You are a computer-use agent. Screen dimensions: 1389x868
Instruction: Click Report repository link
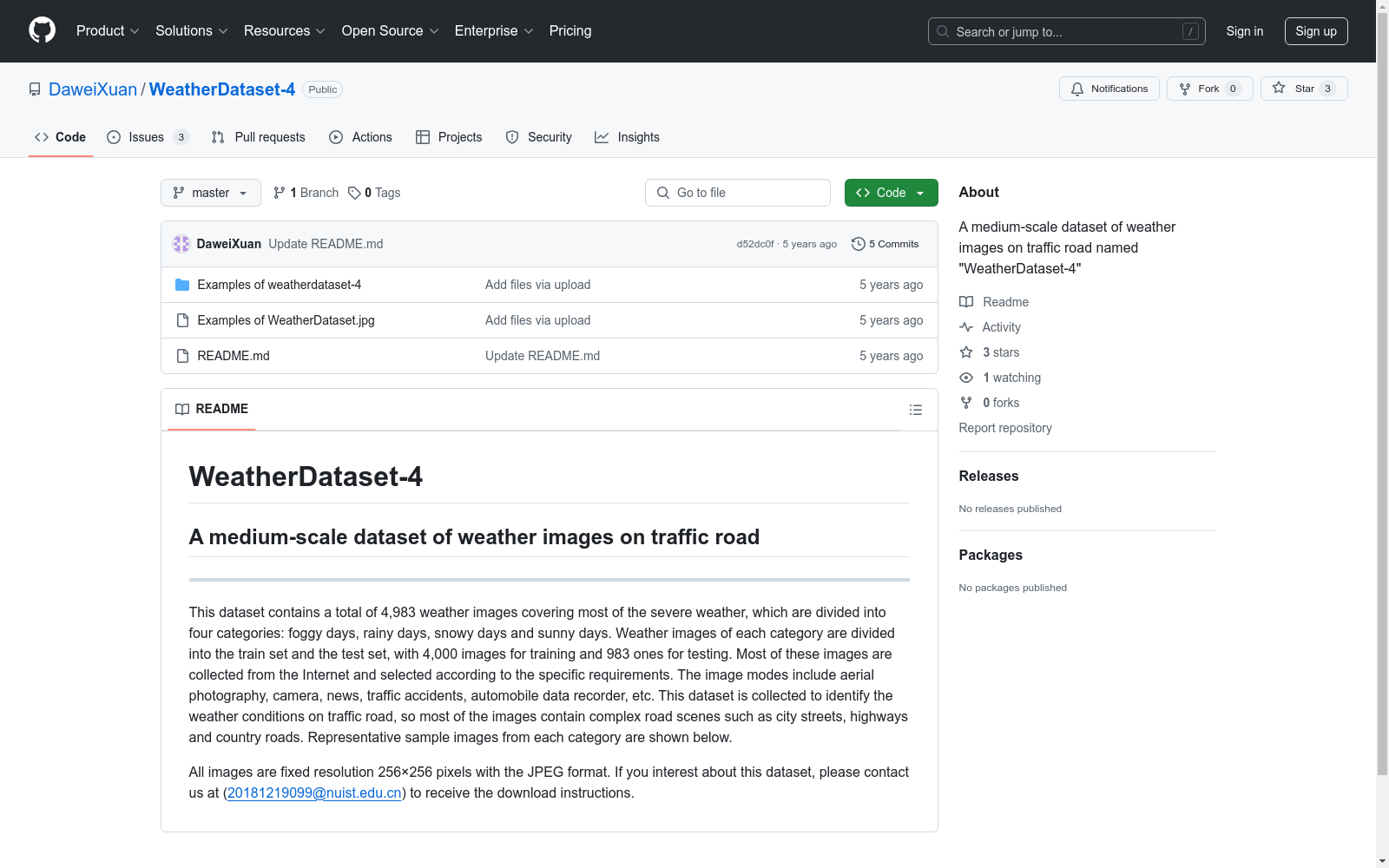click(1005, 428)
